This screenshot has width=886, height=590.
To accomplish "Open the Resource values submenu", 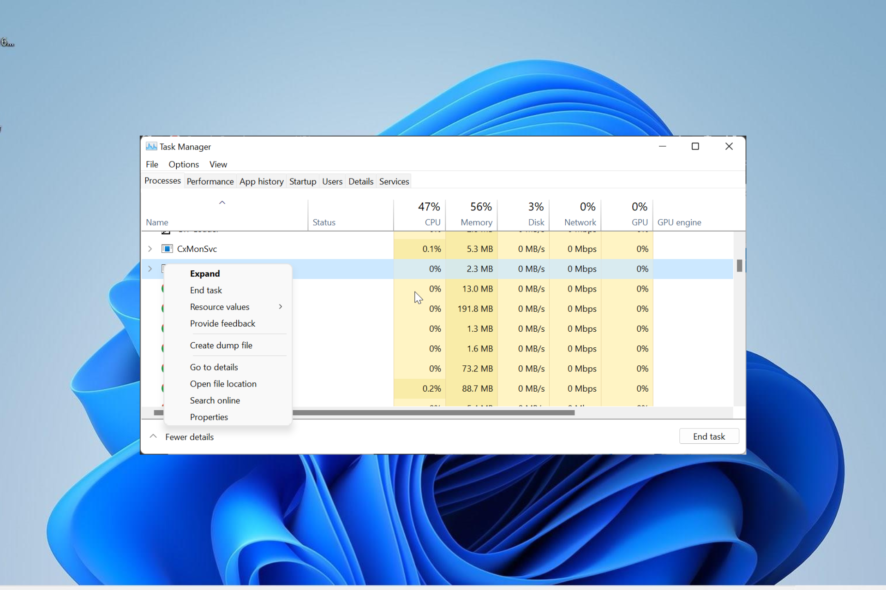I will tap(222, 306).
